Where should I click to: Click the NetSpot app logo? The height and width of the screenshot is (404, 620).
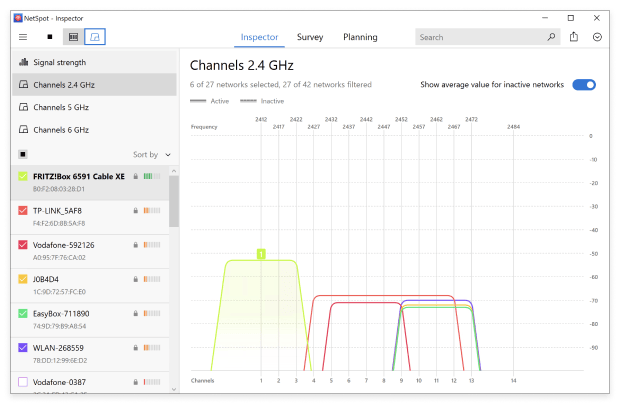pyautogui.click(x=18, y=18)
